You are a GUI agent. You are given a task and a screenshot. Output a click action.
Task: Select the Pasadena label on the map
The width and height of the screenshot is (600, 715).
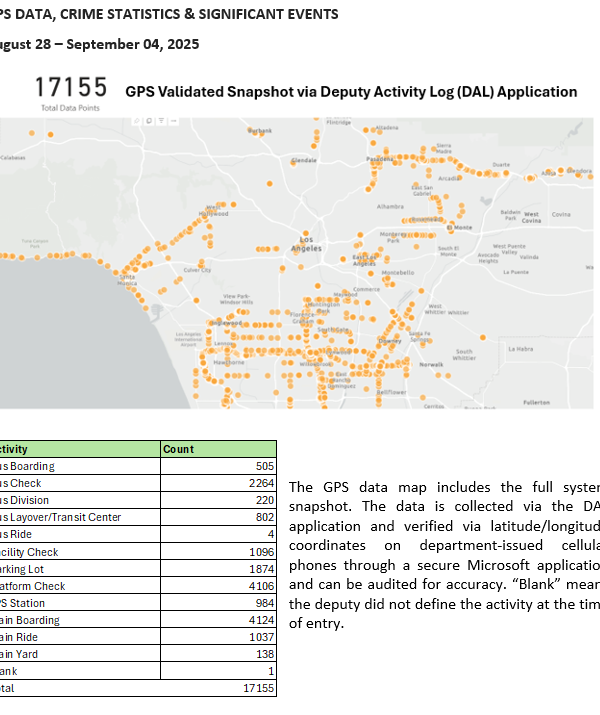click(x=378, y=159)
